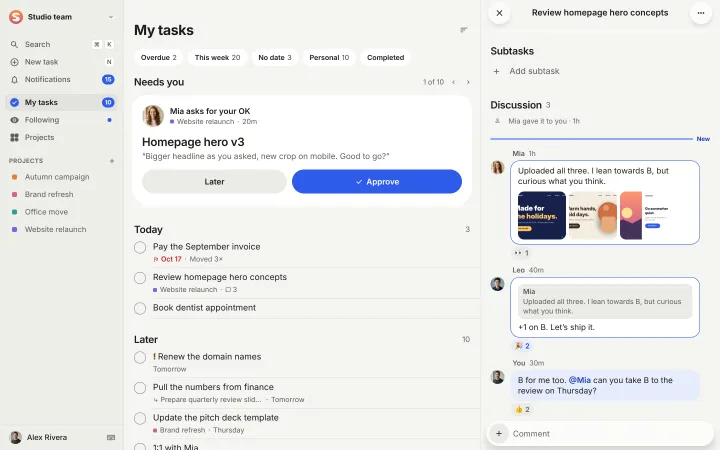Screen dimensions: 720x450
Task: Focus the Comment input field
Action: coord(611,433)
